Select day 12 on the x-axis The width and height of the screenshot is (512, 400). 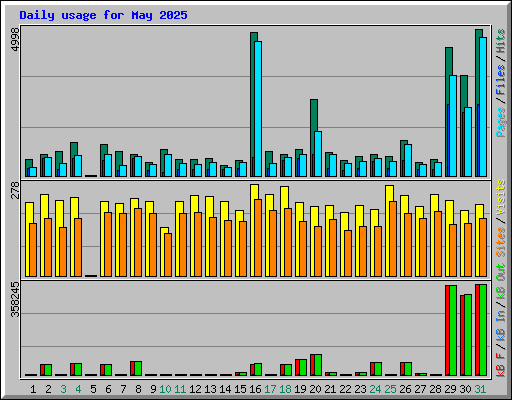pyautogui.click(x=195, y=389)
